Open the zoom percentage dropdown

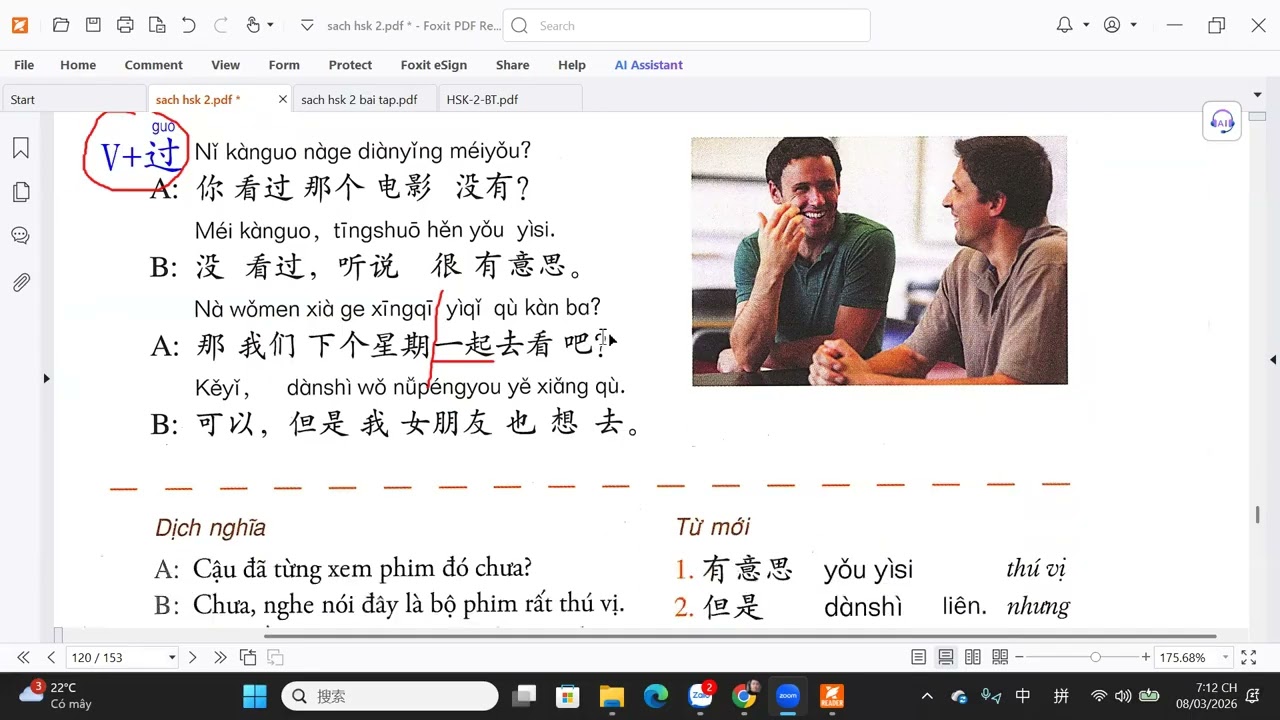[1226, 658]
